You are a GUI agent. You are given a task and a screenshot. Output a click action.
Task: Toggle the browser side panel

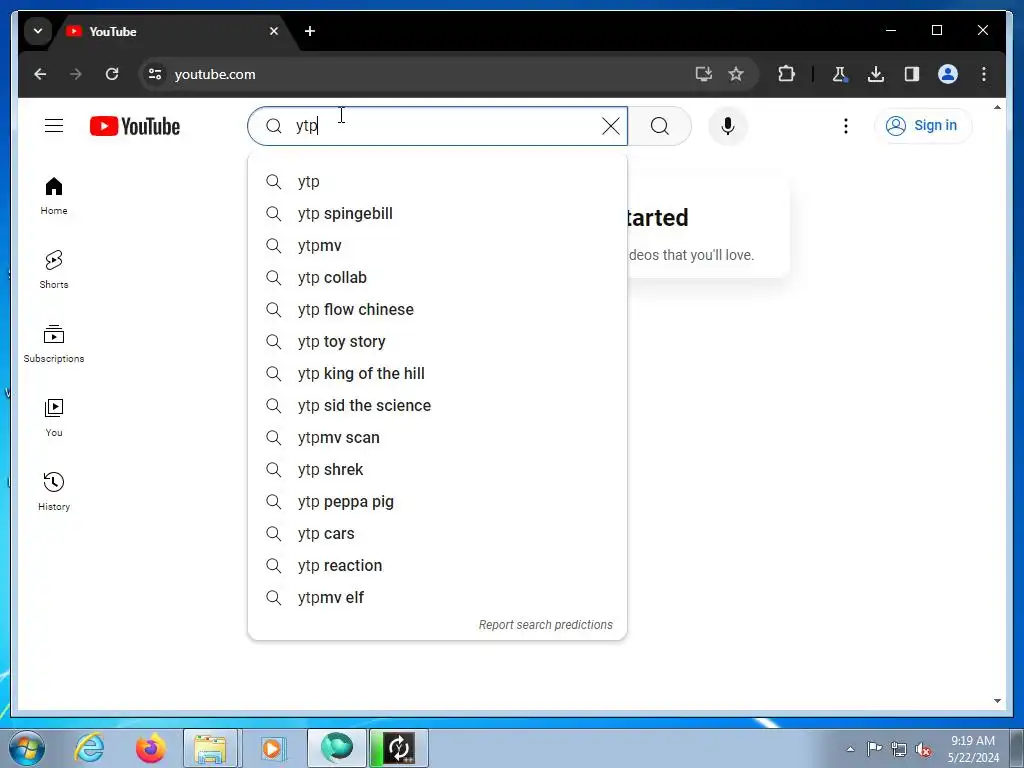(912, 74)
